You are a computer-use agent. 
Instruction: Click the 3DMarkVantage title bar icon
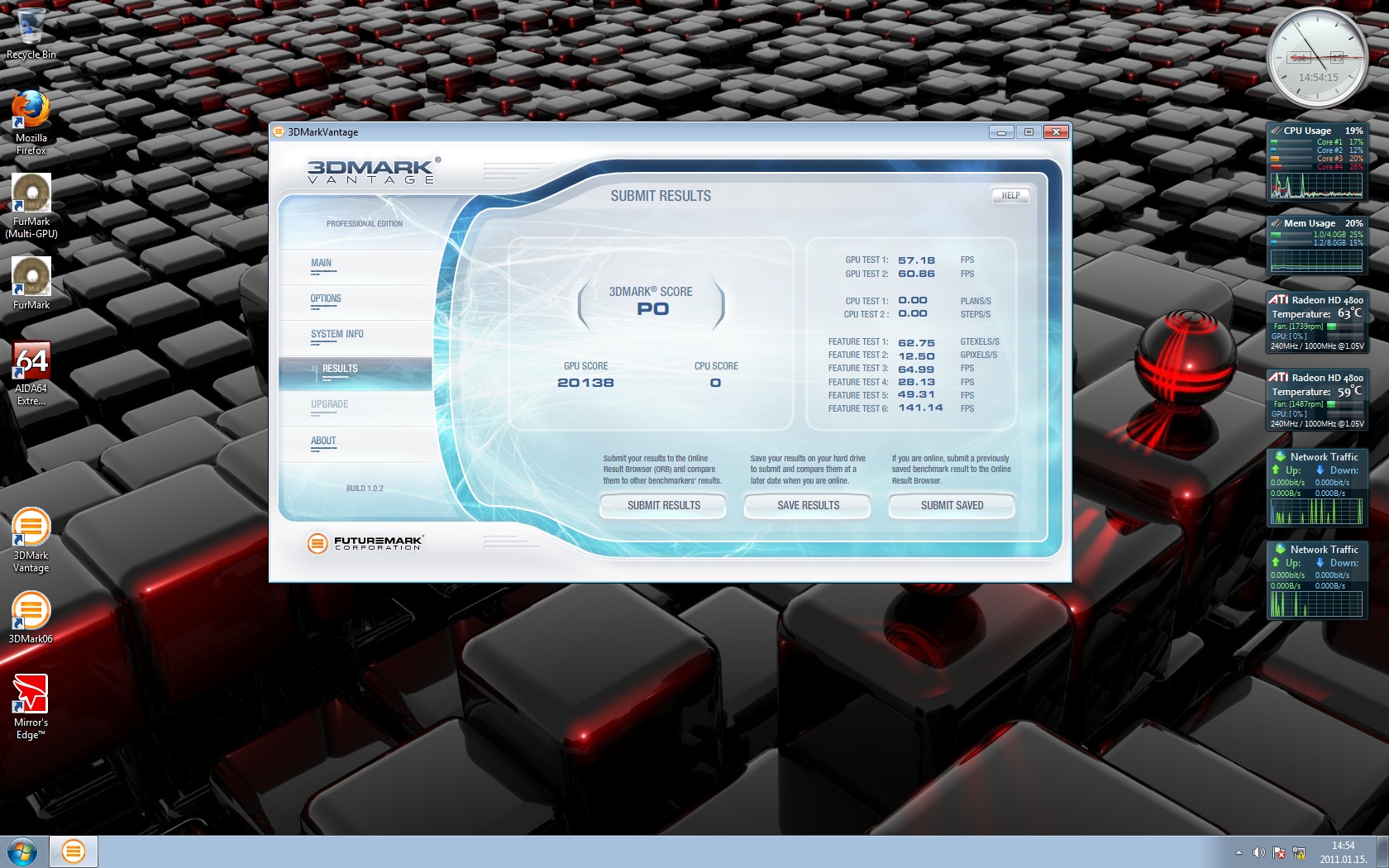[x=279, y=131]
